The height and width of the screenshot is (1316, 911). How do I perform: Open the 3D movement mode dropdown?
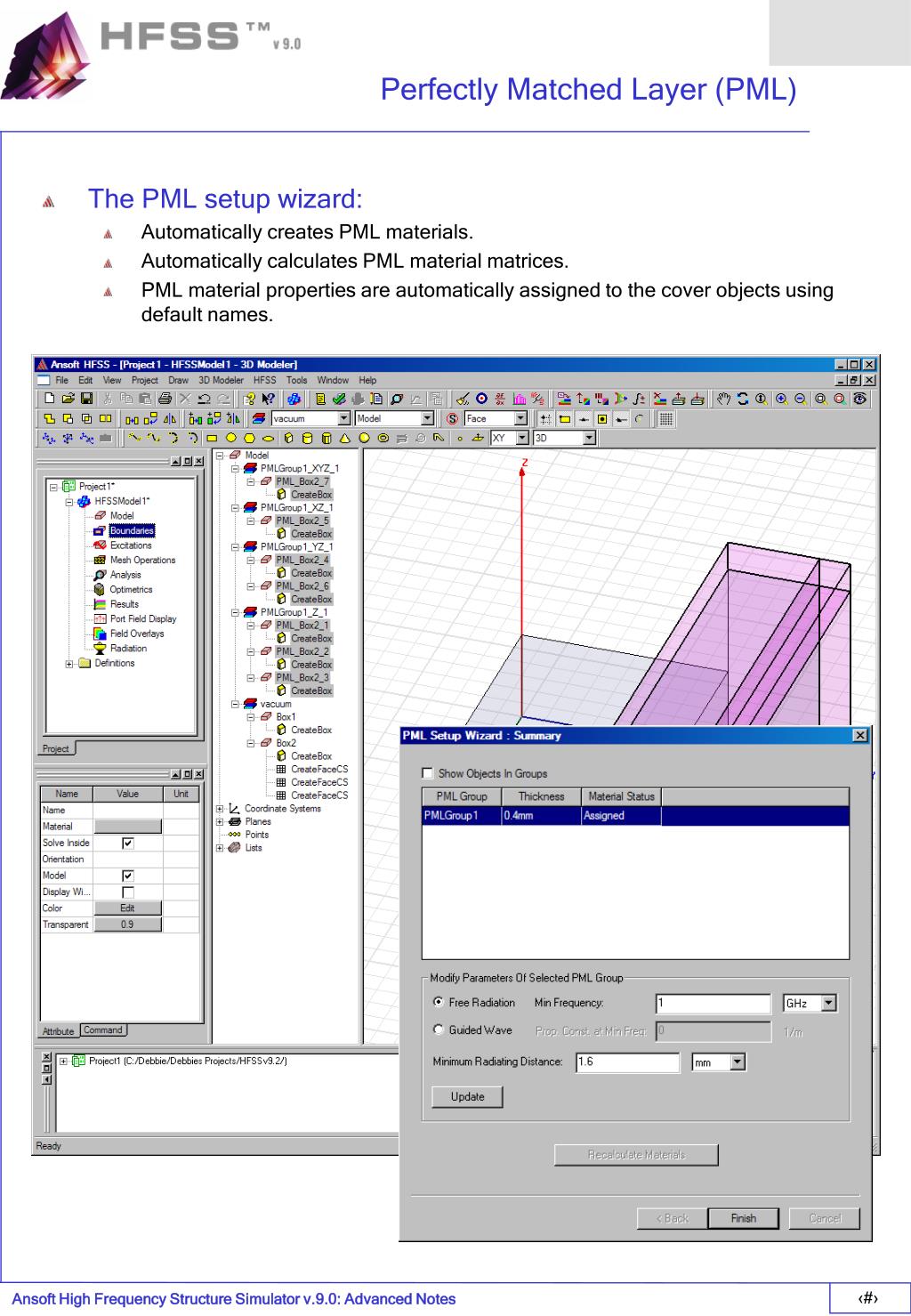(x=590, y=439)
